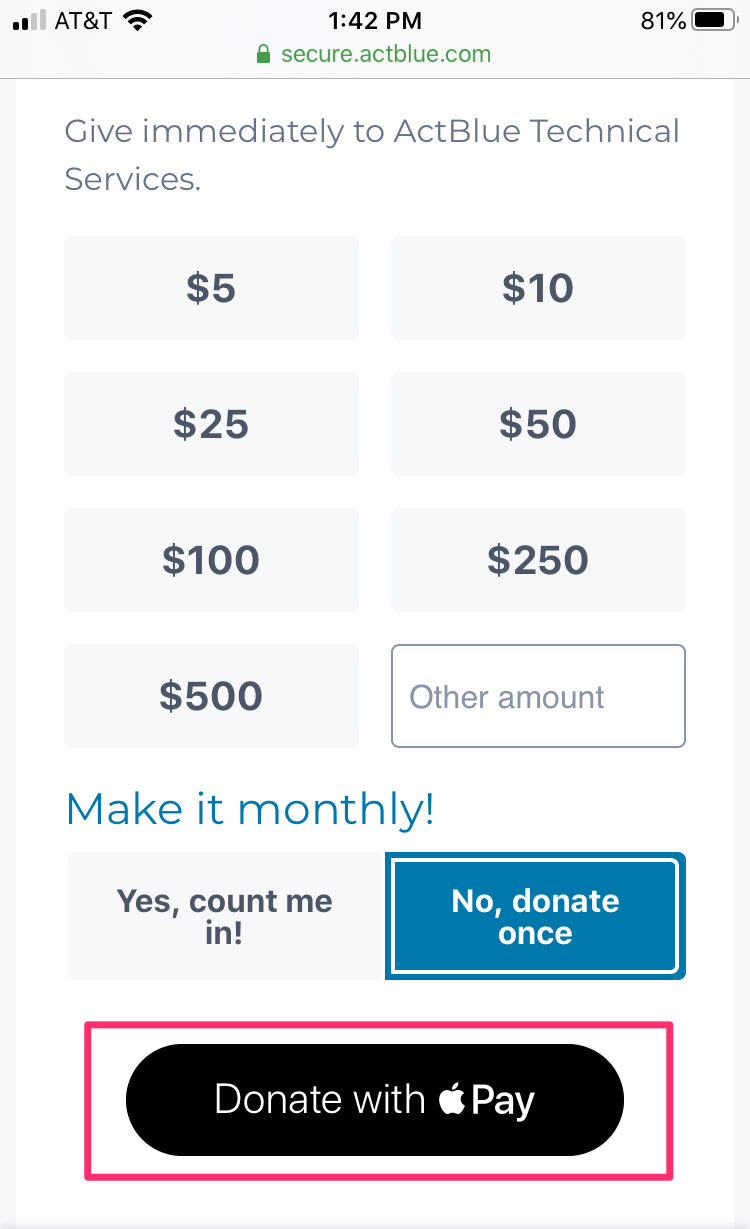This screenshot has height=1229, width=750.
Task: Focus the Other amount input field
Action: click(538, 696)
